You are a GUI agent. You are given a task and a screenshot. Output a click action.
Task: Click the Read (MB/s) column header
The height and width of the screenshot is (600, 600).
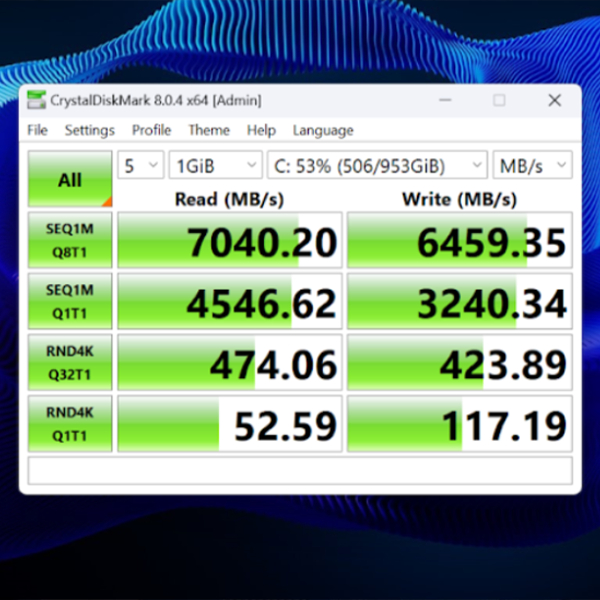229,199
